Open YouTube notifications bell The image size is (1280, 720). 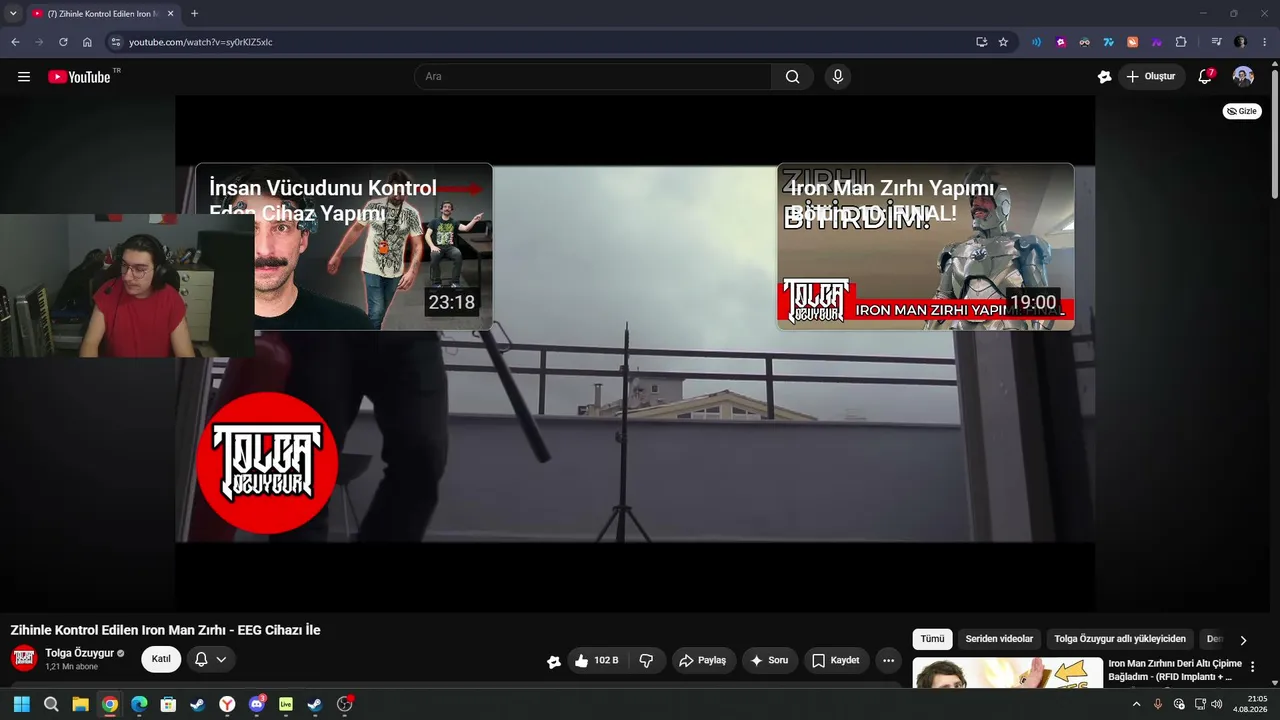pyautogui.click(x=1205, y=77)
